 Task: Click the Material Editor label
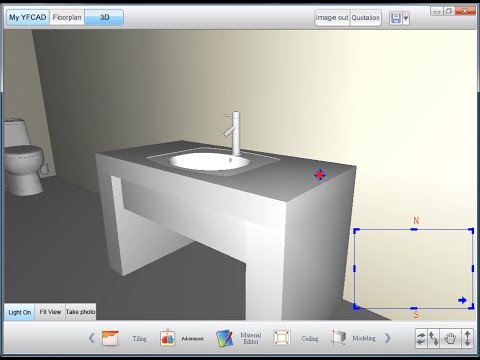(x=251, y=338)
